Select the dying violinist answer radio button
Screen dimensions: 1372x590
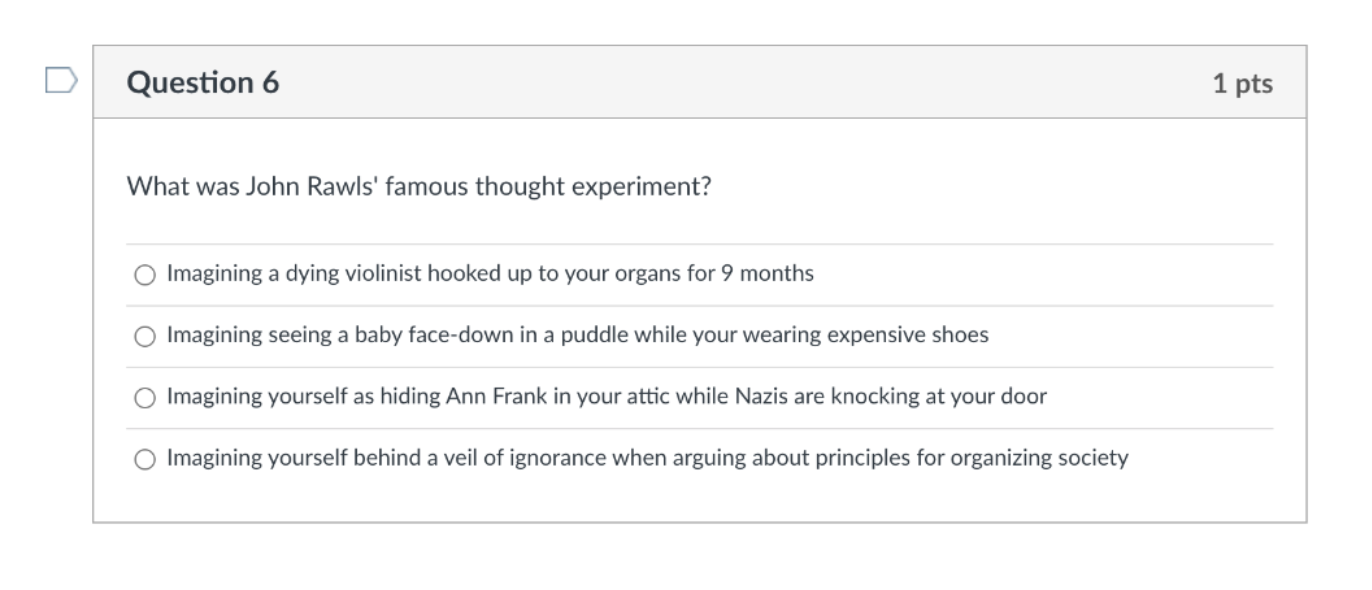145,275
